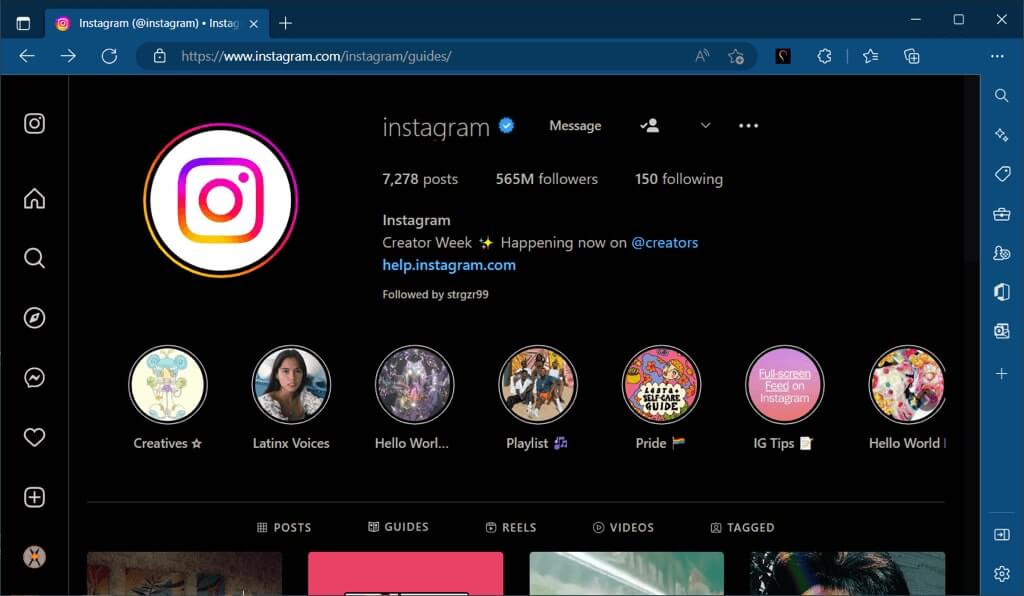Select the Home icon in Instagram's sidebar
Screen dimensions: 1024x596
point(34,198)
